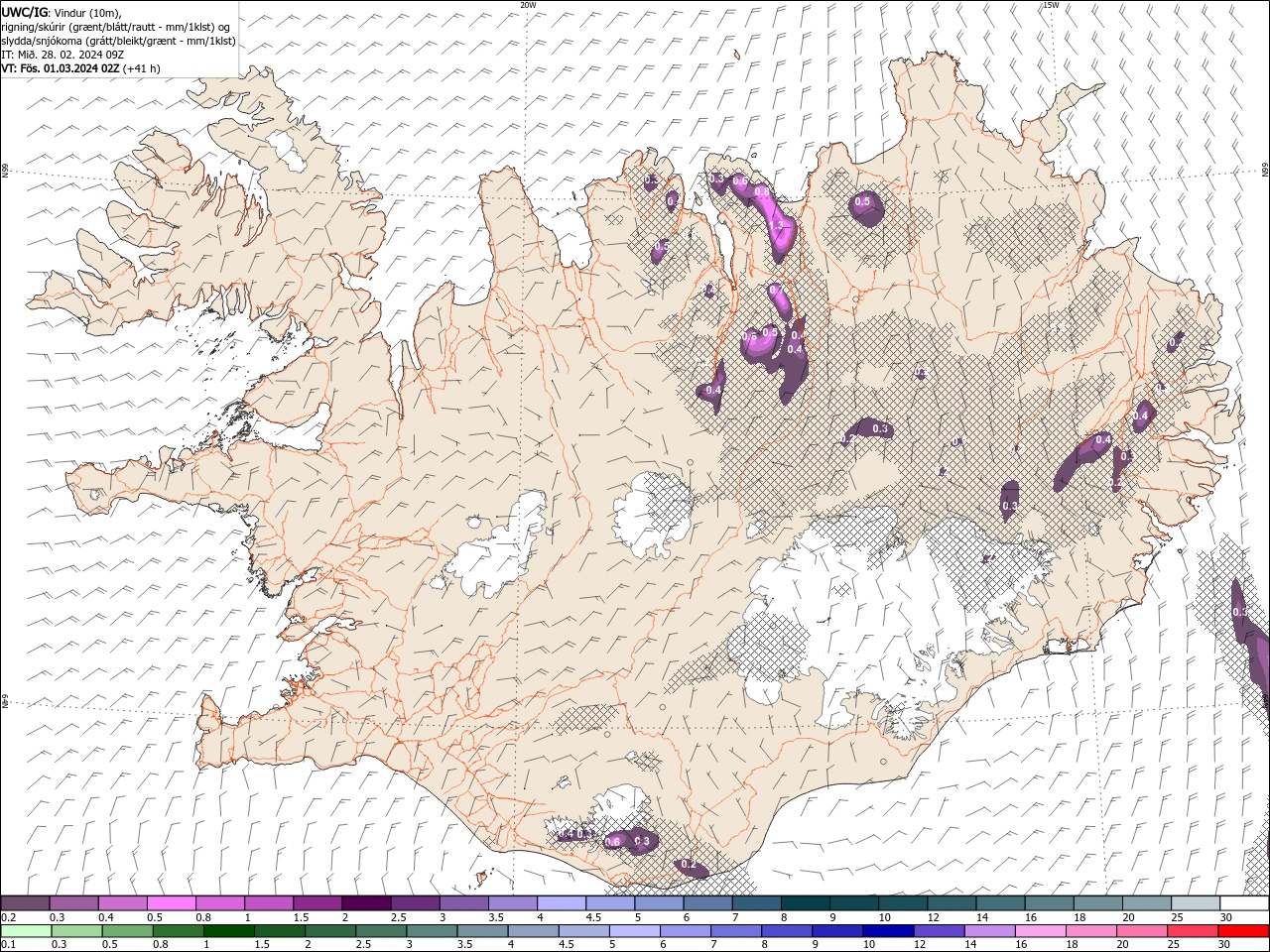Click the UWC/IG heading text
The image size is (1270, 952).
[25, 12]
